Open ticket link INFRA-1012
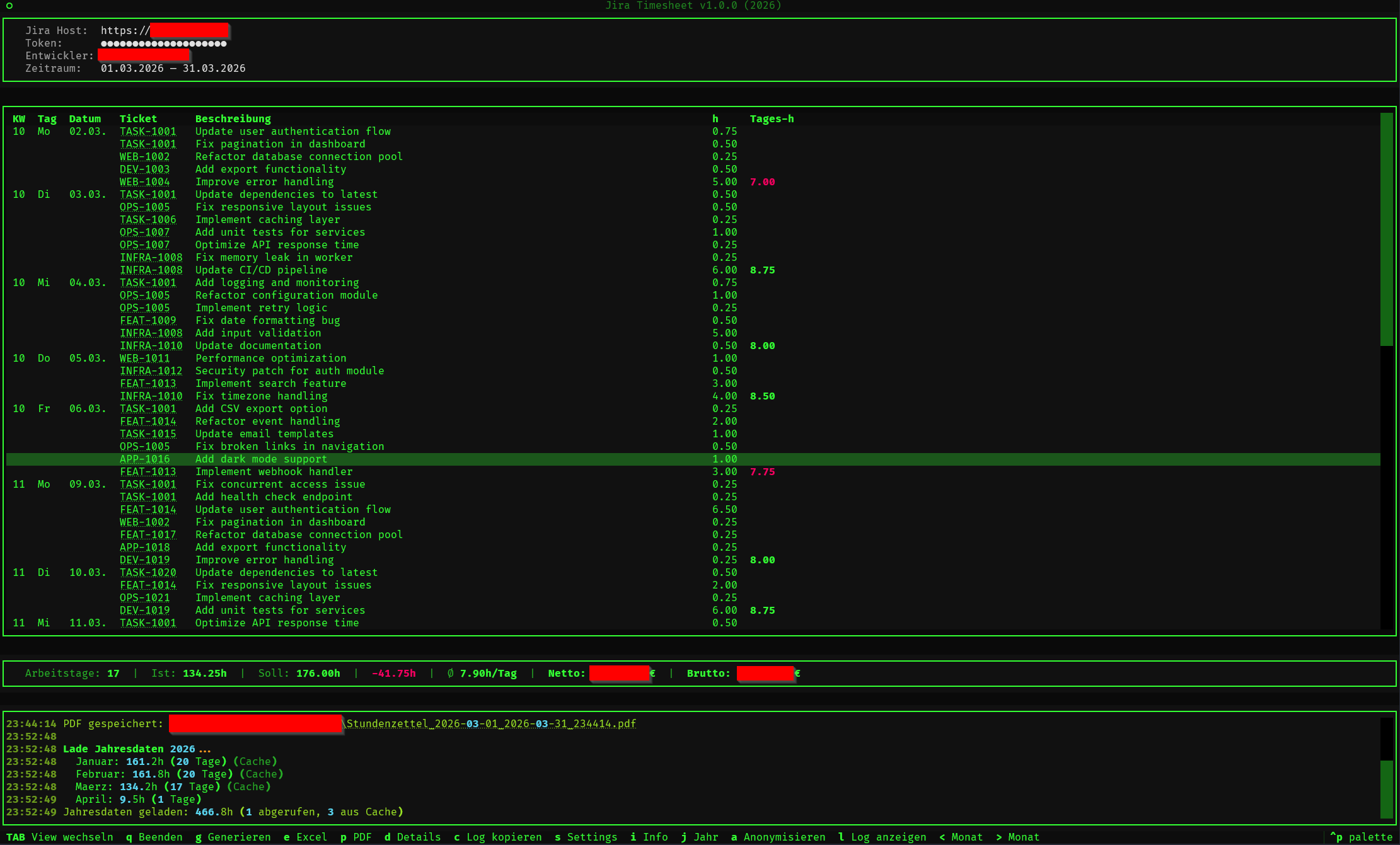This screenshot has height=845, width=1400. point(151,371)
